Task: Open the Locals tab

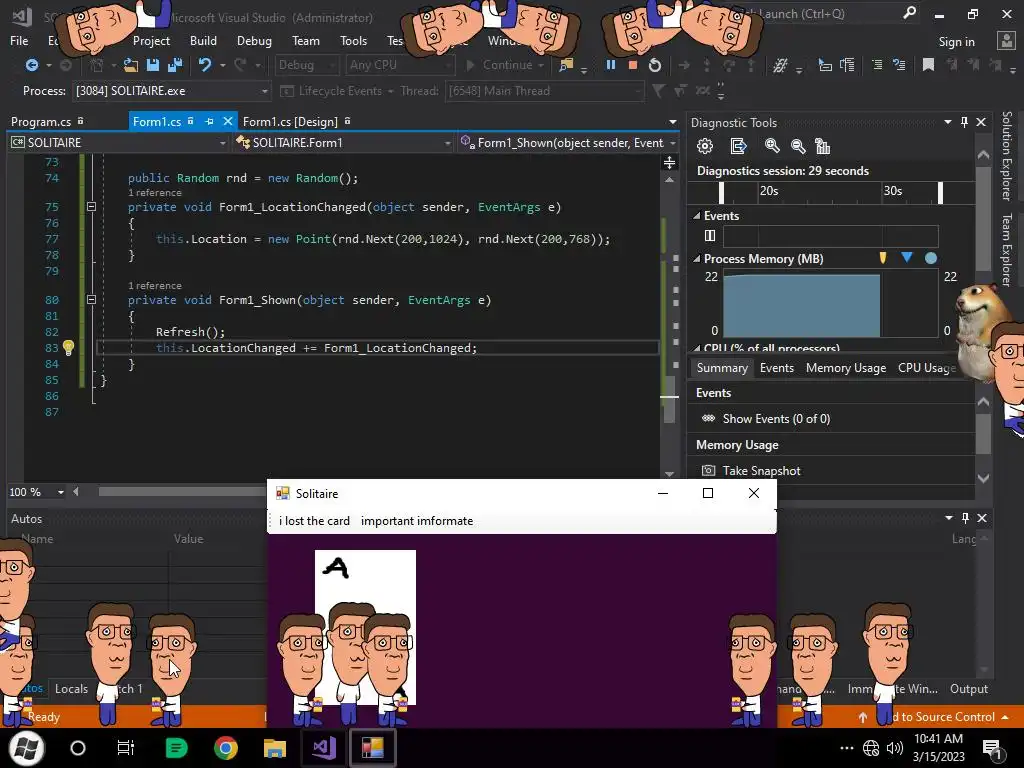Action: click(71, 688)
